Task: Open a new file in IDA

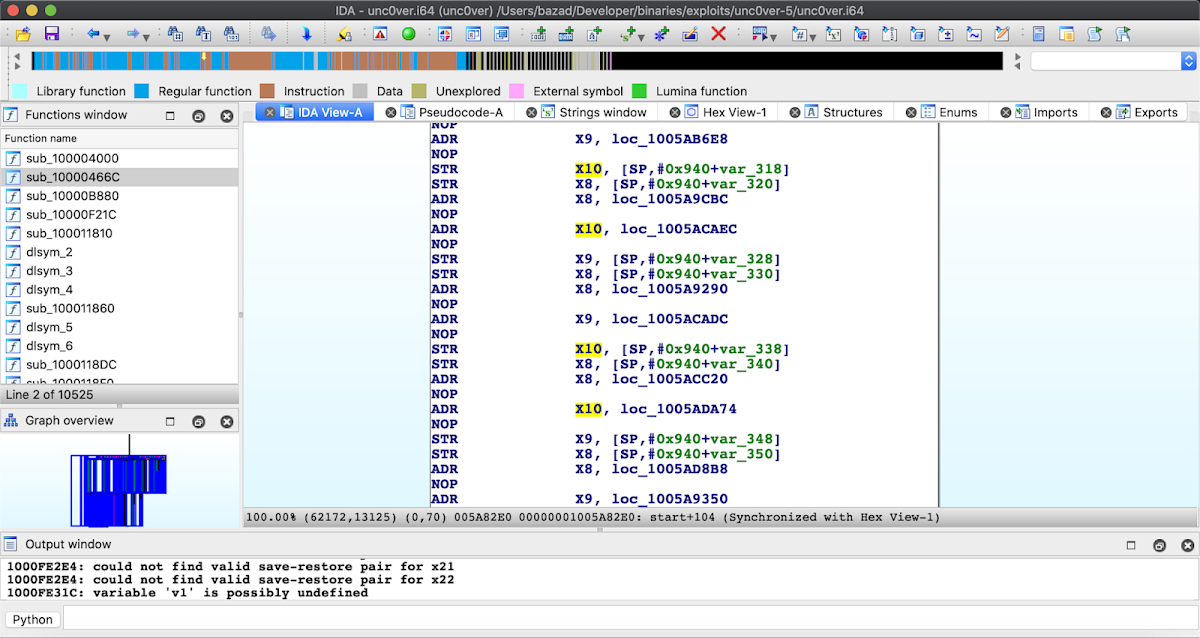Action: tap(22, 32)
